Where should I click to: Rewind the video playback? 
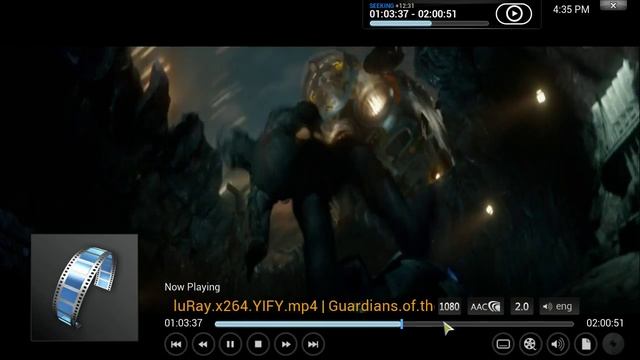coord(203,344)
